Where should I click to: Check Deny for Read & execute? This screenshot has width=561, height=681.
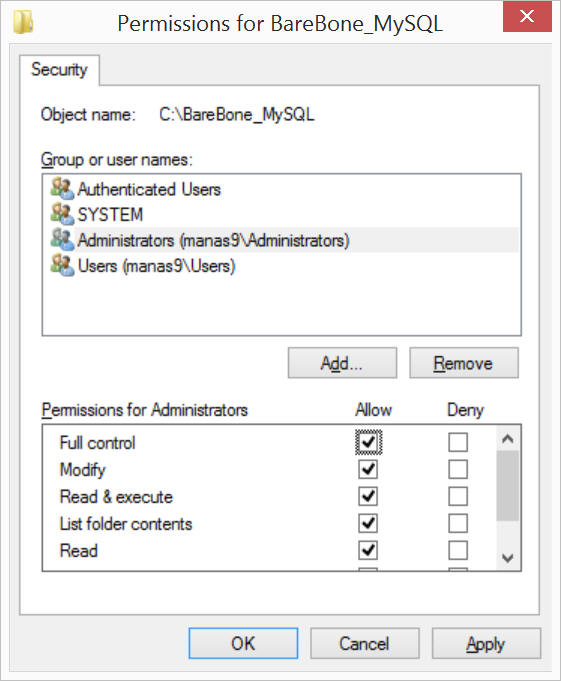pos(458,496)
